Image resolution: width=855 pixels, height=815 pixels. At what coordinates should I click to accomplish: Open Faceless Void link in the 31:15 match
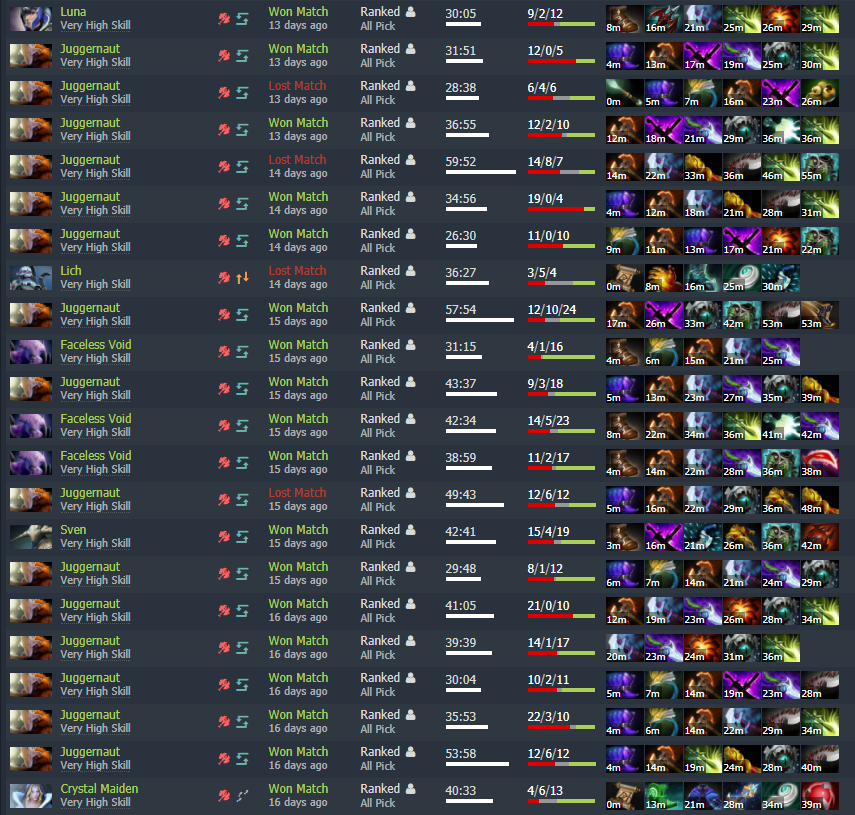tap(95, 345)
